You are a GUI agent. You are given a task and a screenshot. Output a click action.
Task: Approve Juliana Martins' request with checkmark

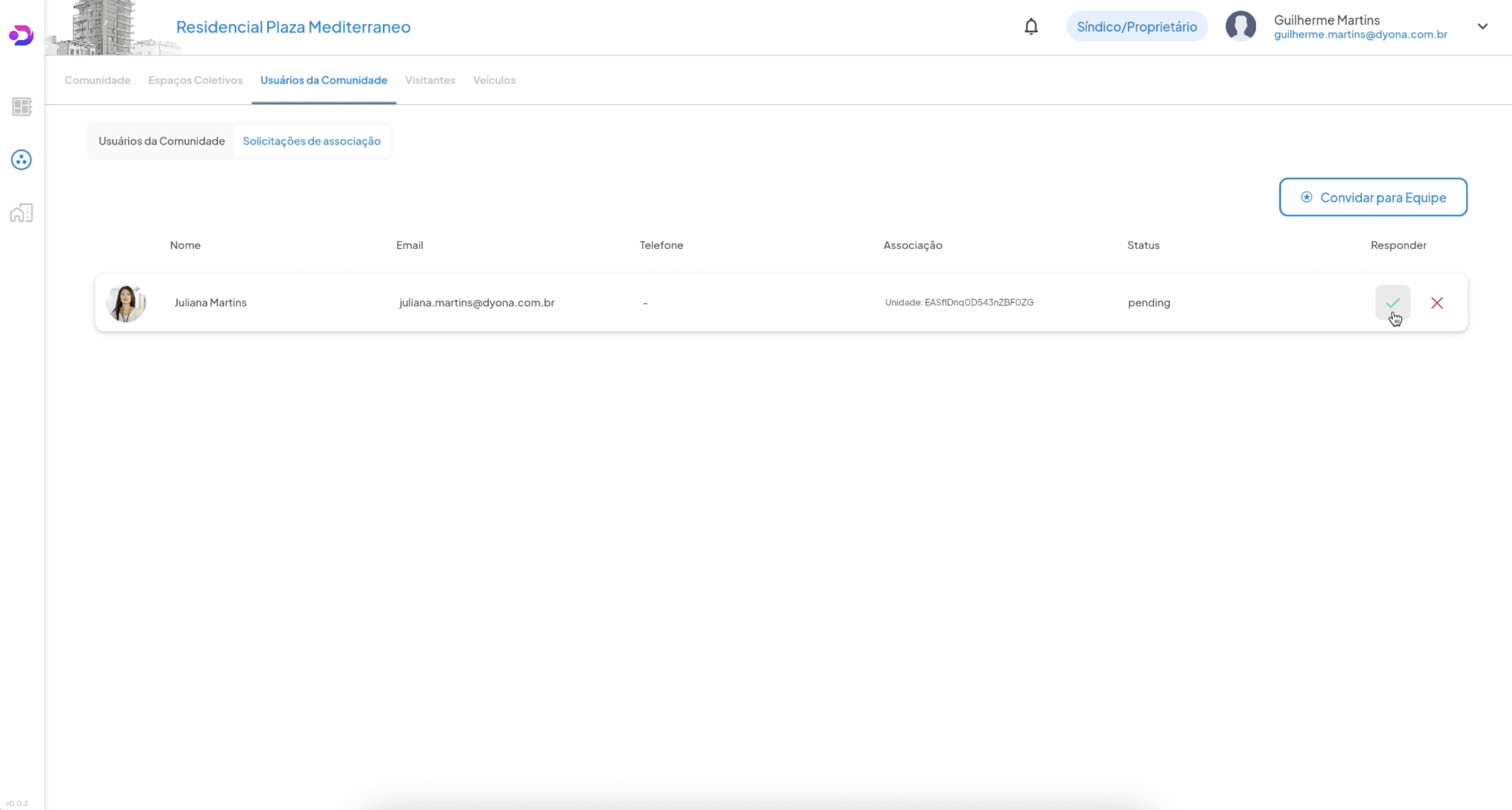pos(1392,302)
